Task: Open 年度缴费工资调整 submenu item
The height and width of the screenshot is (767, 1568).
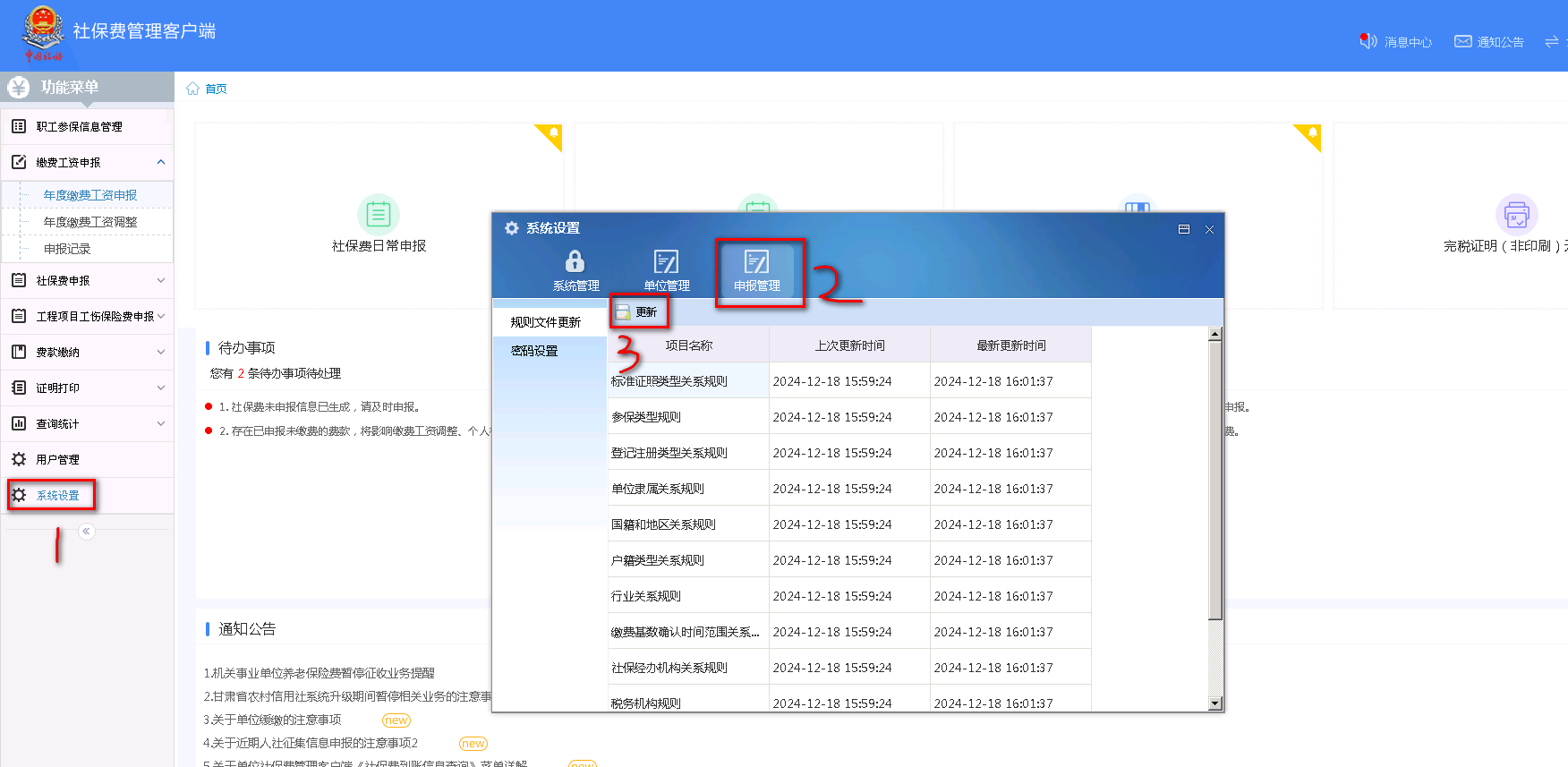Action: click(x=90, y=222)
